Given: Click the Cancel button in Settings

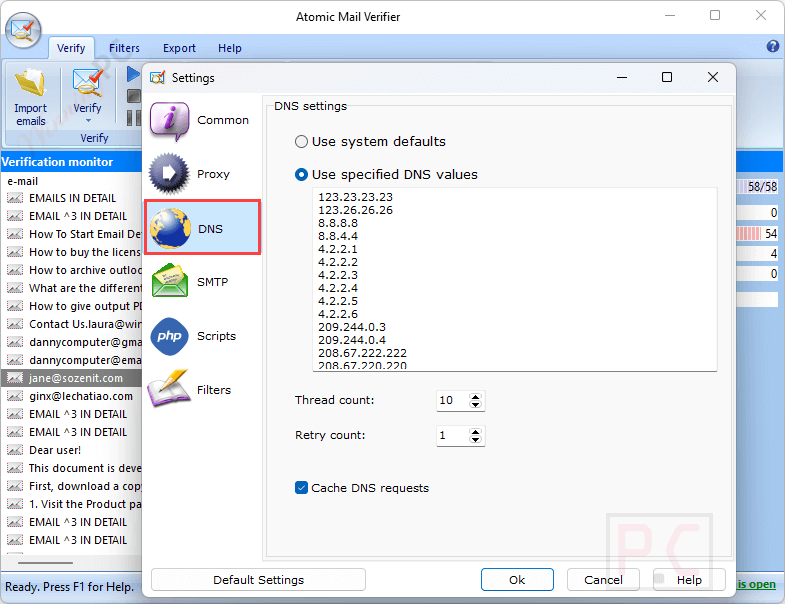Looking at the screenshot, I should (x=603, y=580).
